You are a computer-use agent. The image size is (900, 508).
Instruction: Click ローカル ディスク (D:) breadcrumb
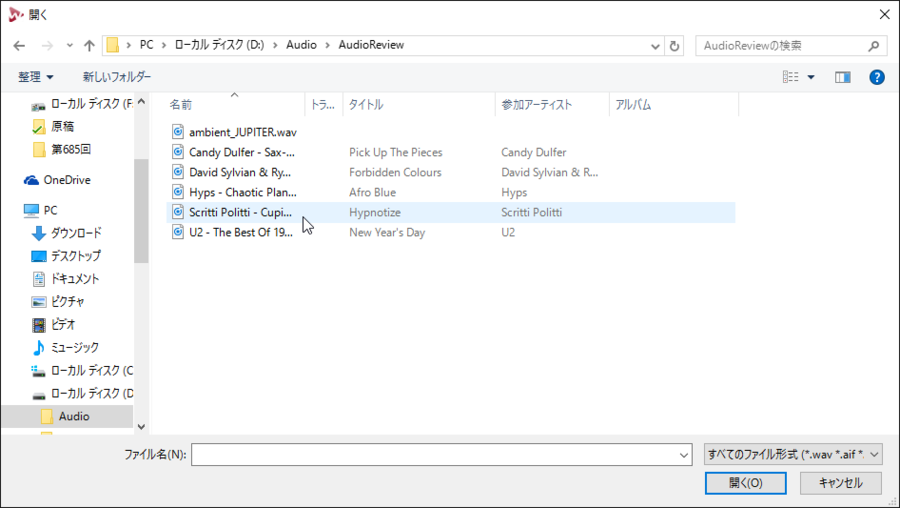coord(219,45)
